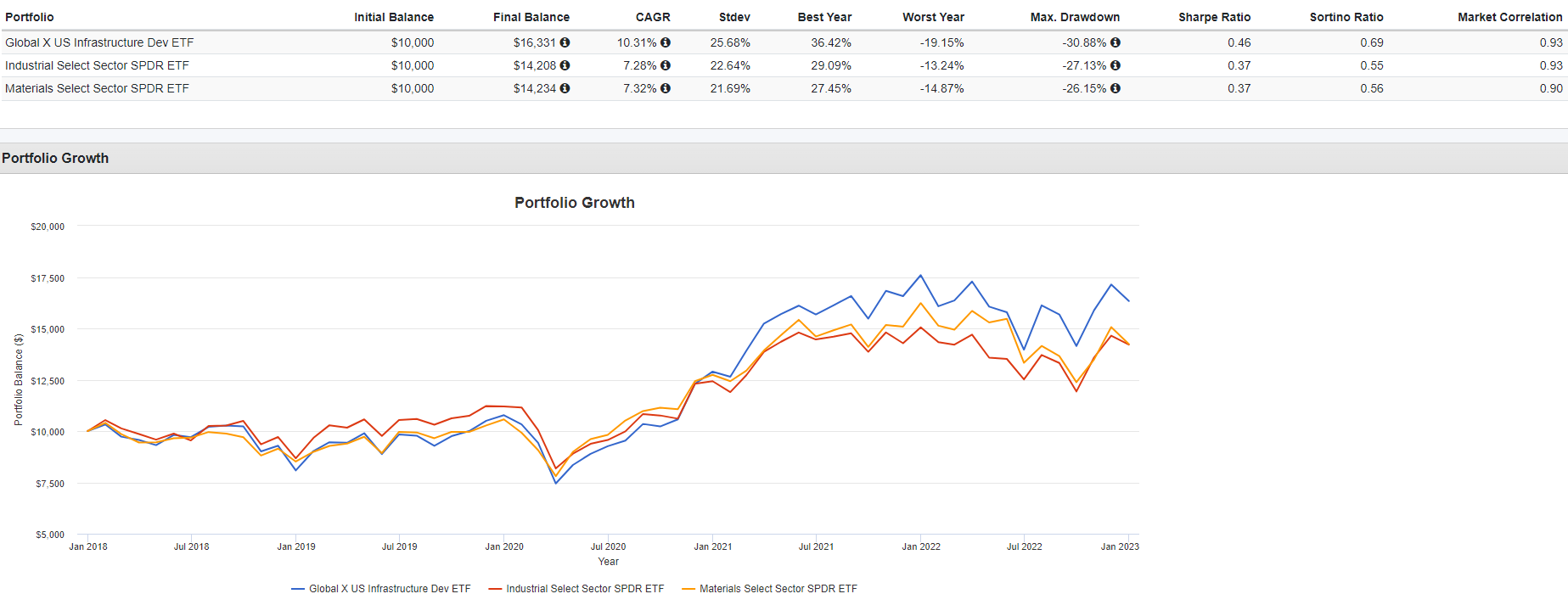Hide Industrial Select Sector SPDR ETF legend series
1568x605 pixels.
[x=584, y=589]
